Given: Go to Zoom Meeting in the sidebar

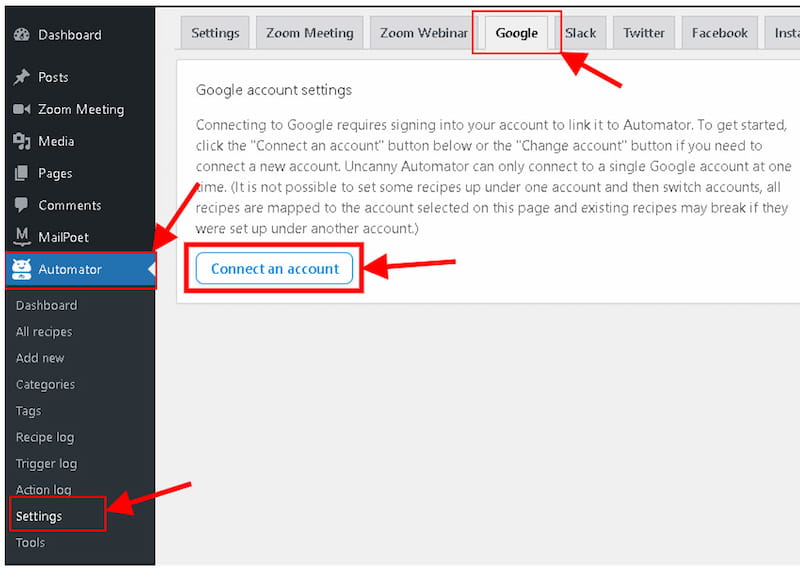Looking at the screenshot, I should tap(80, 109).
